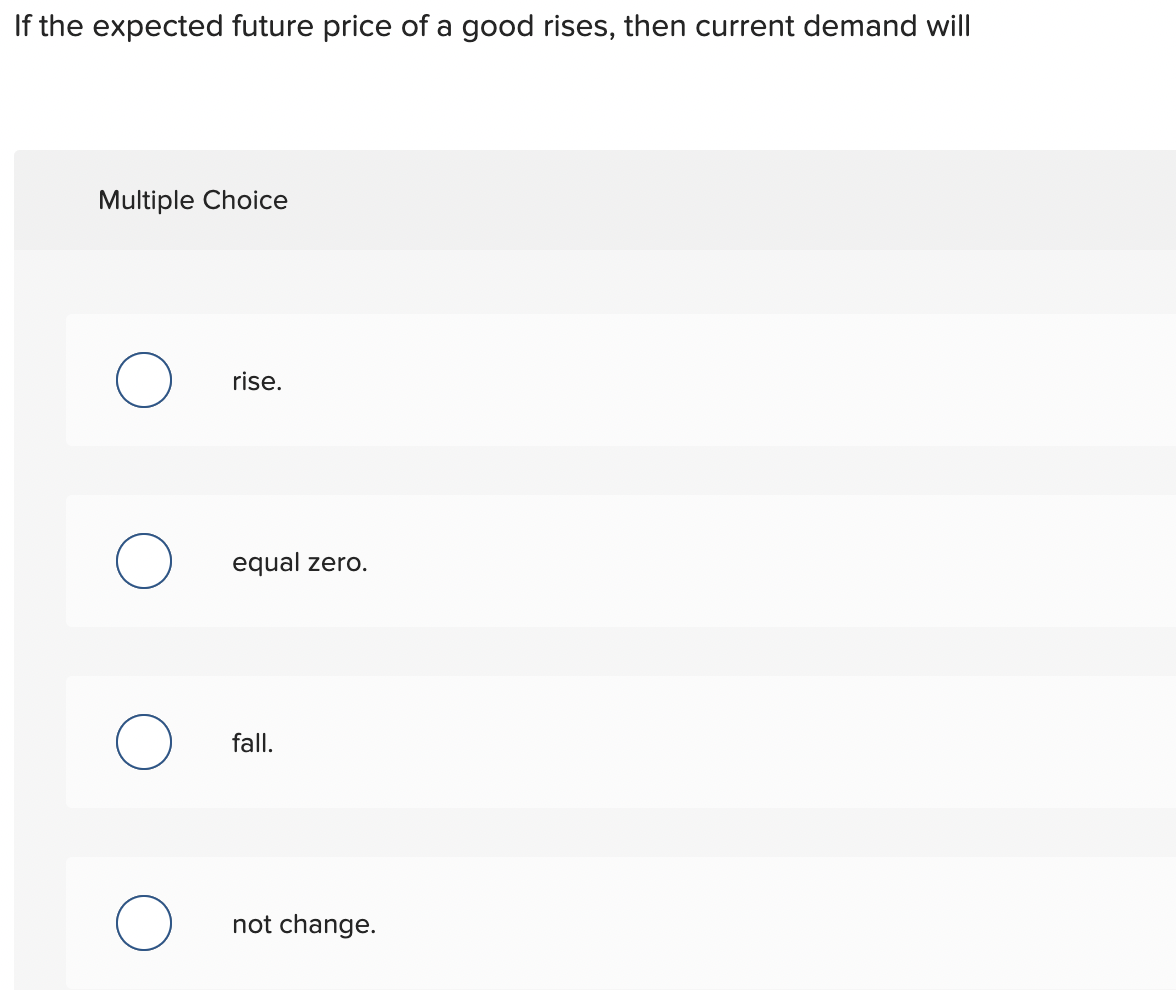The height and width of the screenshot is (990, 1176).
Task: Click the answer text "not change."
Action: pos(304,924)
